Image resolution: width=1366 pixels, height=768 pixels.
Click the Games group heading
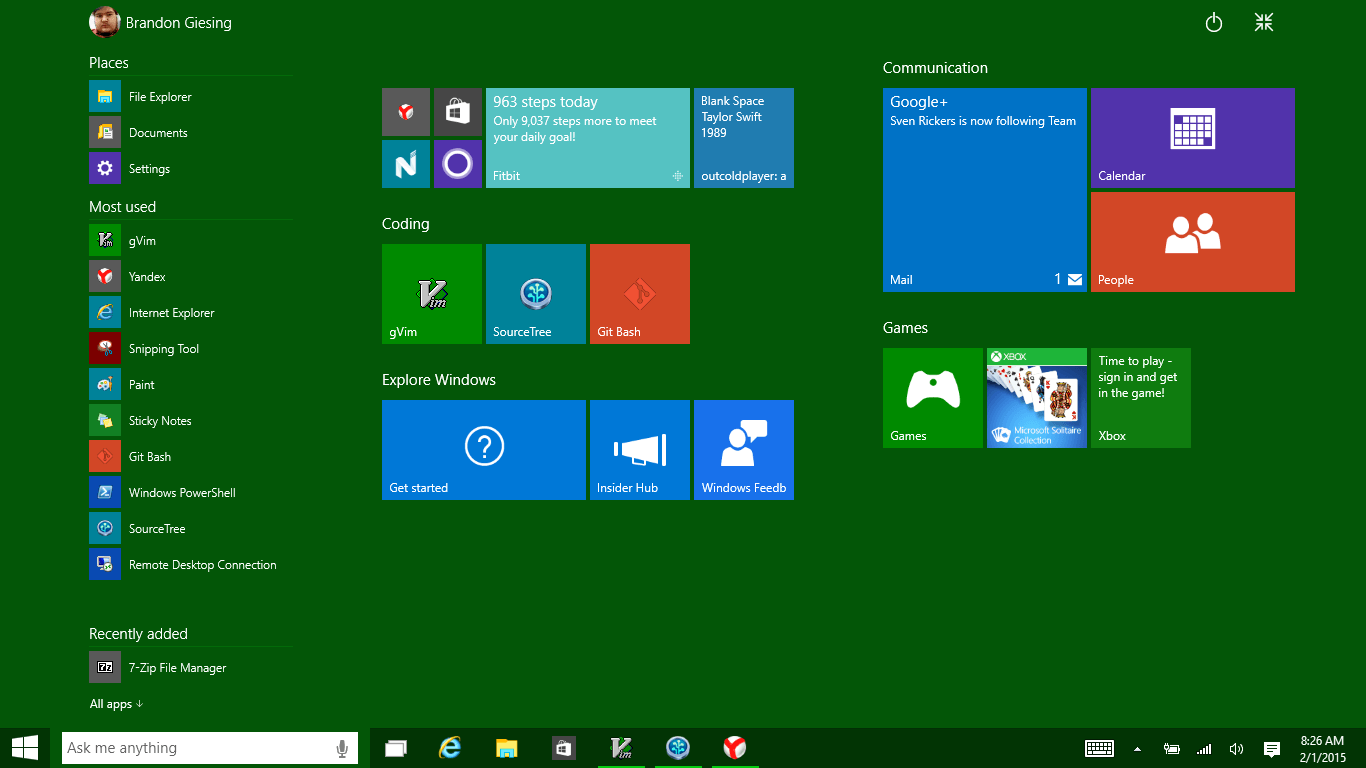click(x=905, y=328)
